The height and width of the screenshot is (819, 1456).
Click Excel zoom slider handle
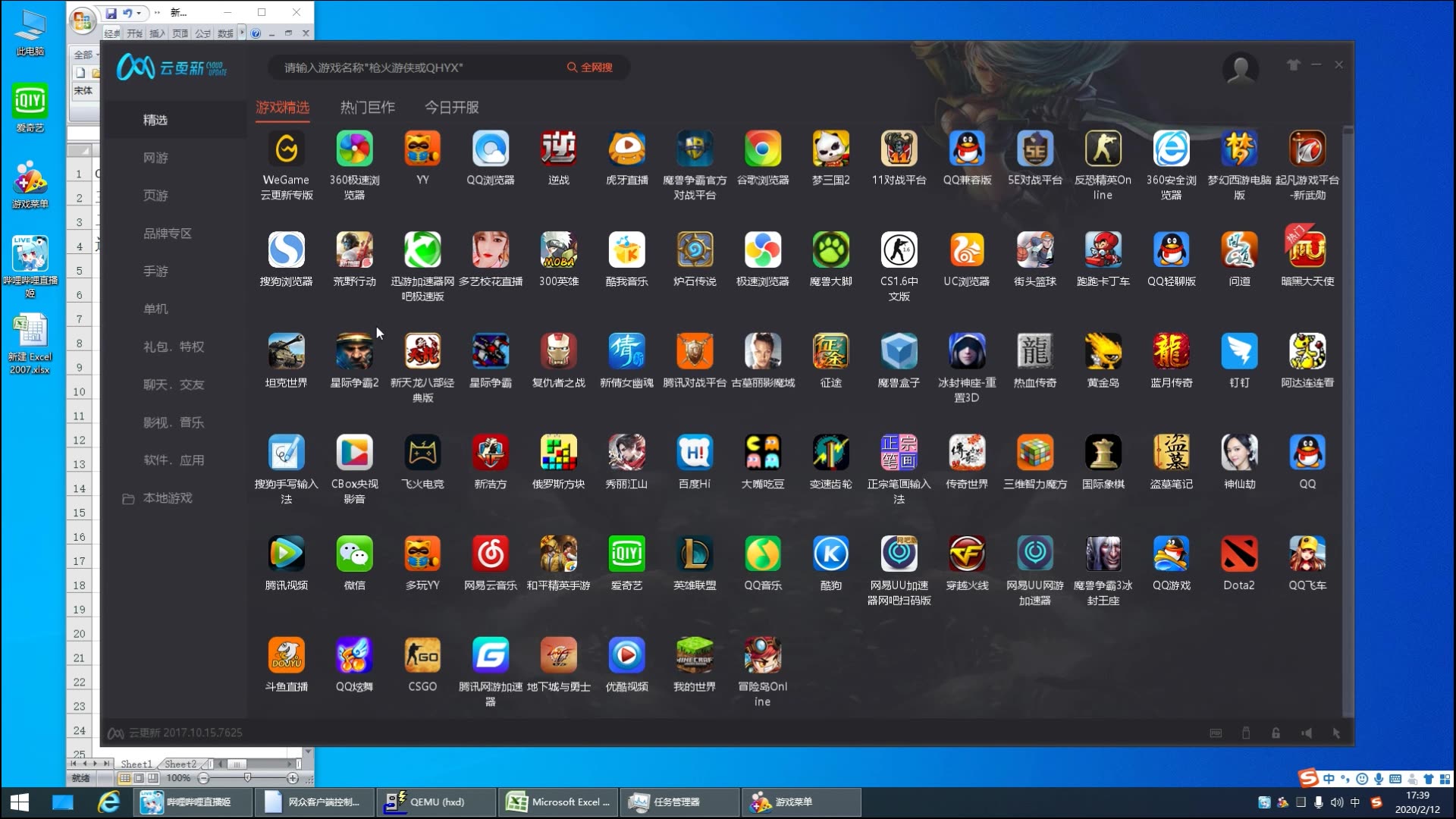point(247,778)
